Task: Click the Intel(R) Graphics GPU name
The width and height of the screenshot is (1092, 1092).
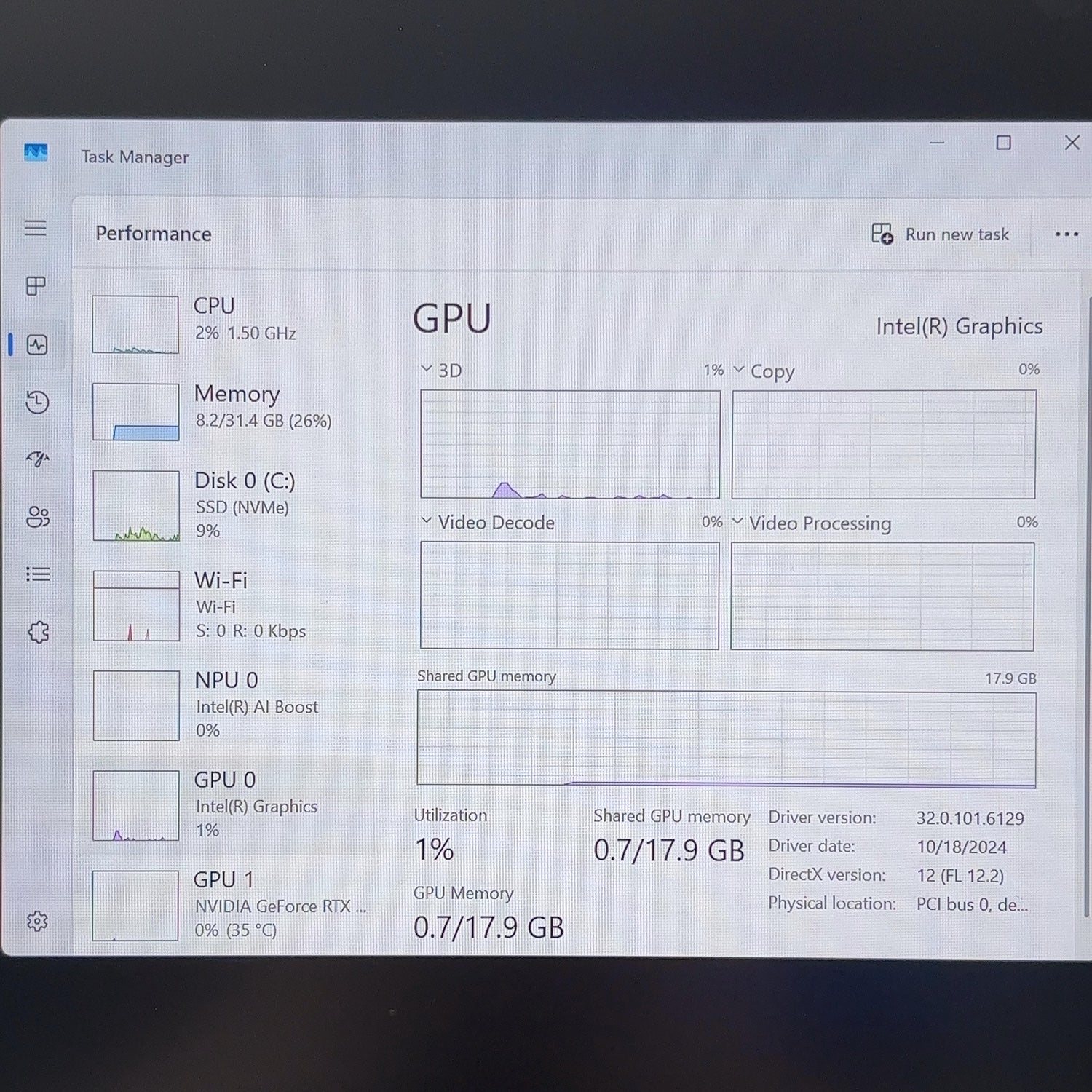Action: (960, 327)
